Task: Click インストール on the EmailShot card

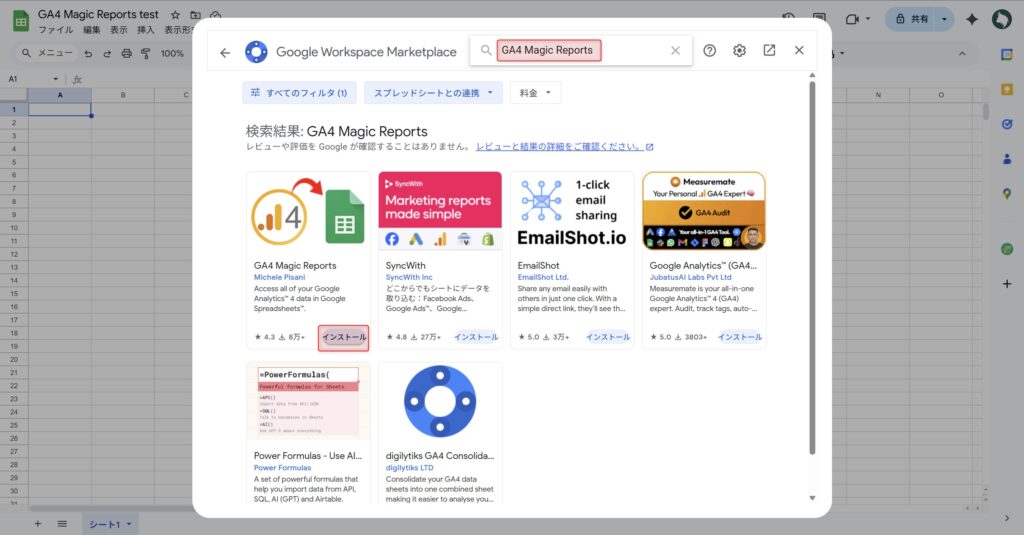Action: (x=608, y=338)
